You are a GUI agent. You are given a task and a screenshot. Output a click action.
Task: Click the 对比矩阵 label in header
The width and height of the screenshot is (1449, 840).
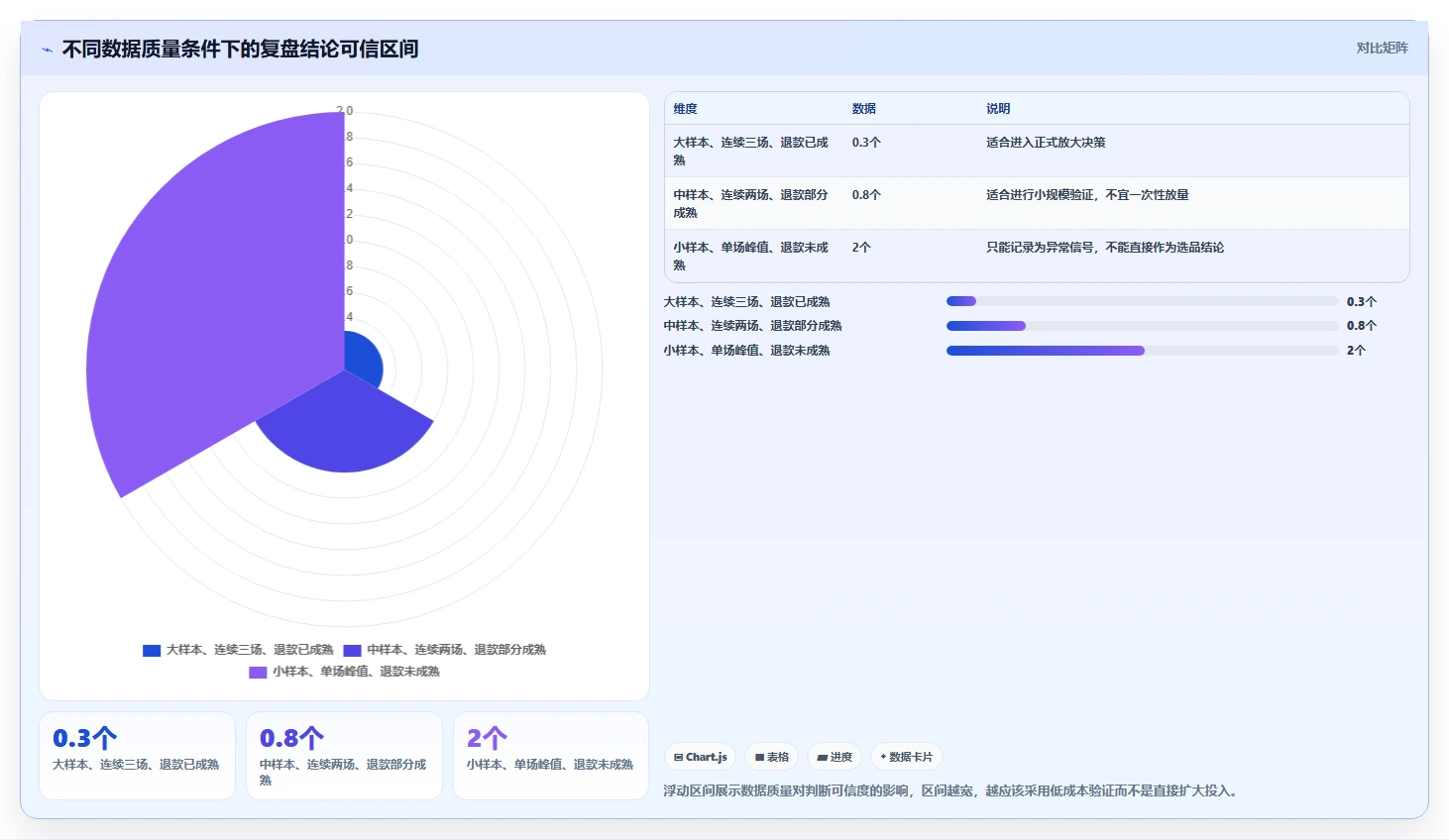pyautogui.click(x=1382, y=48)
